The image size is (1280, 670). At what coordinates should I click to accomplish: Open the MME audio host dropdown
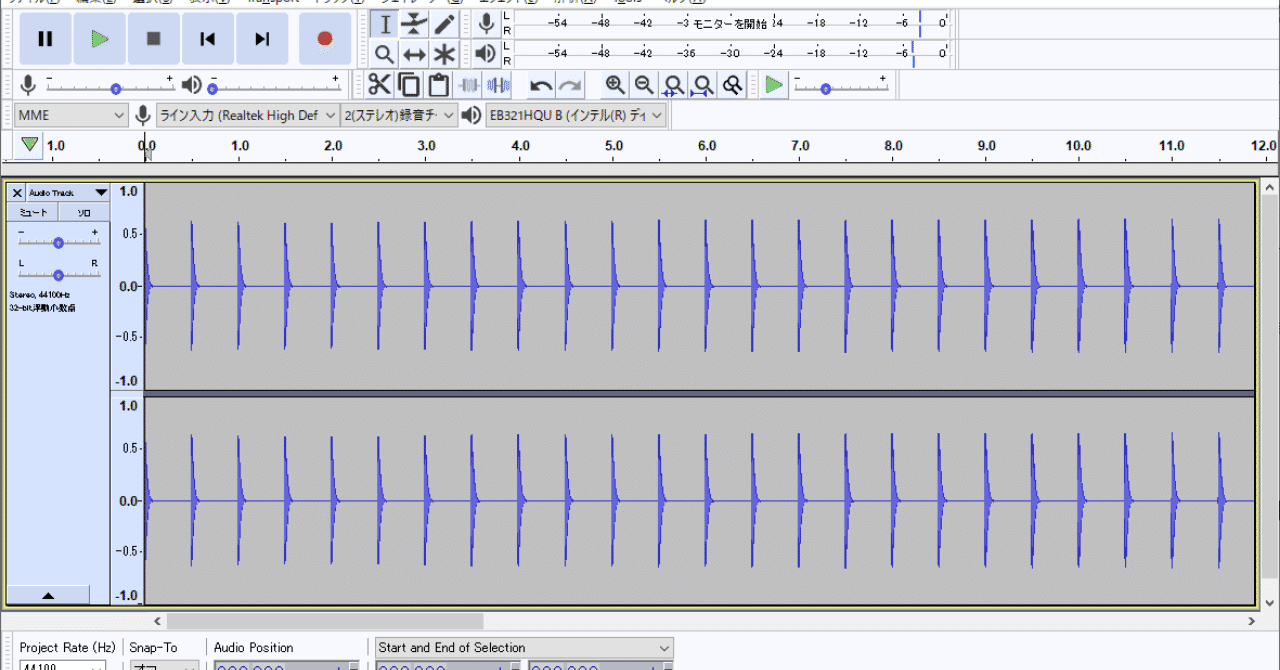[72, 116]
